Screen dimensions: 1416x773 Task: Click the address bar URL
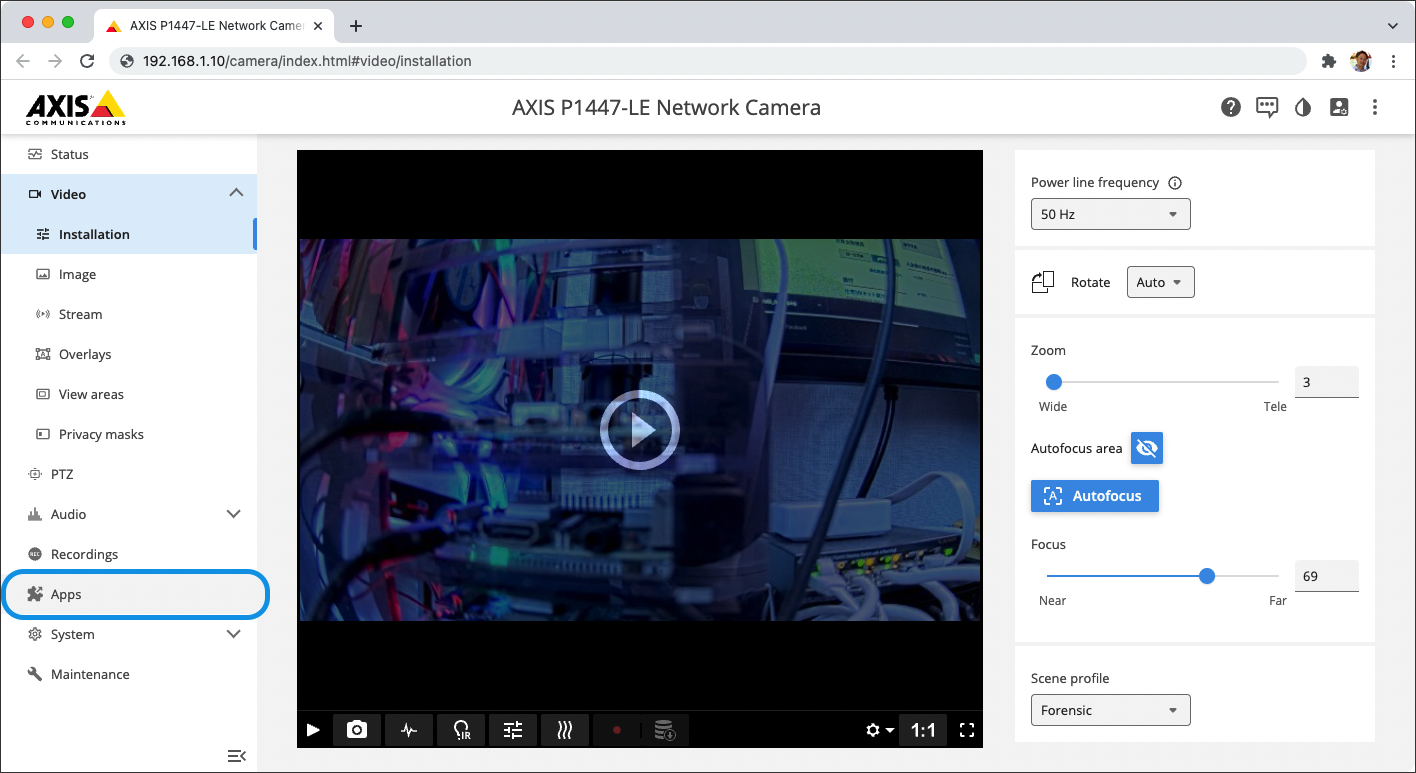pos(307,61)
